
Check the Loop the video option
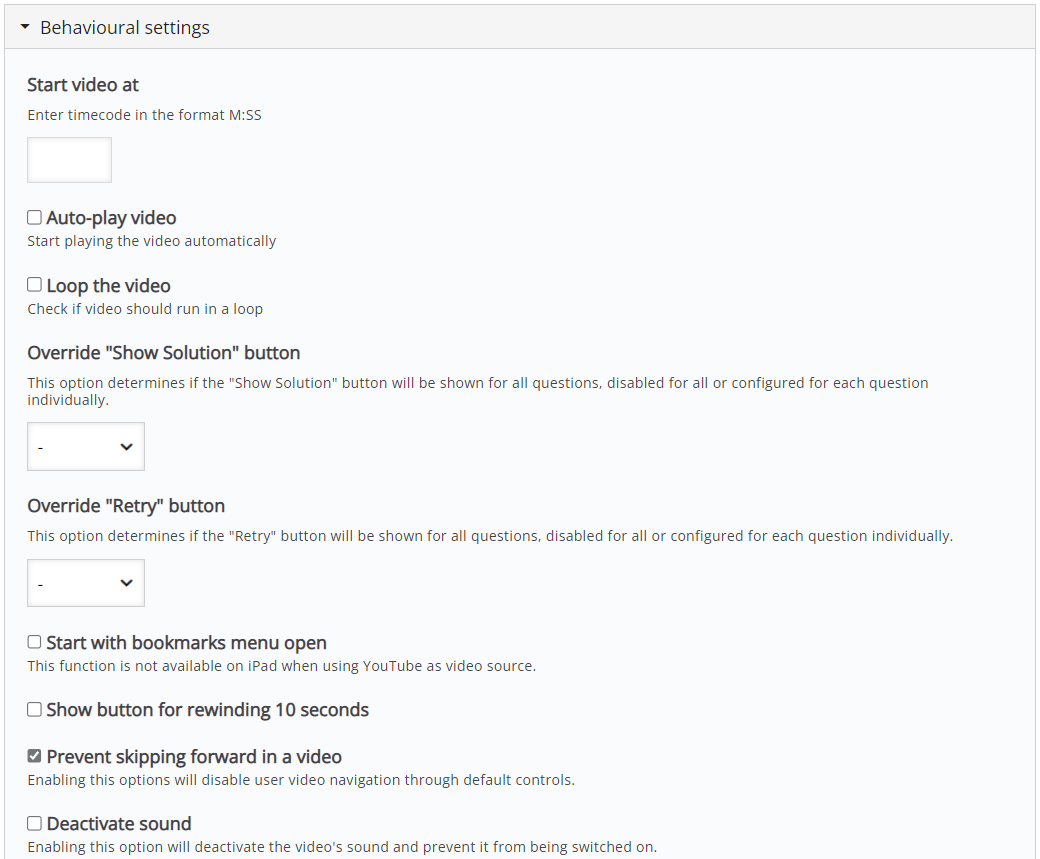click(x=34, y=285)
